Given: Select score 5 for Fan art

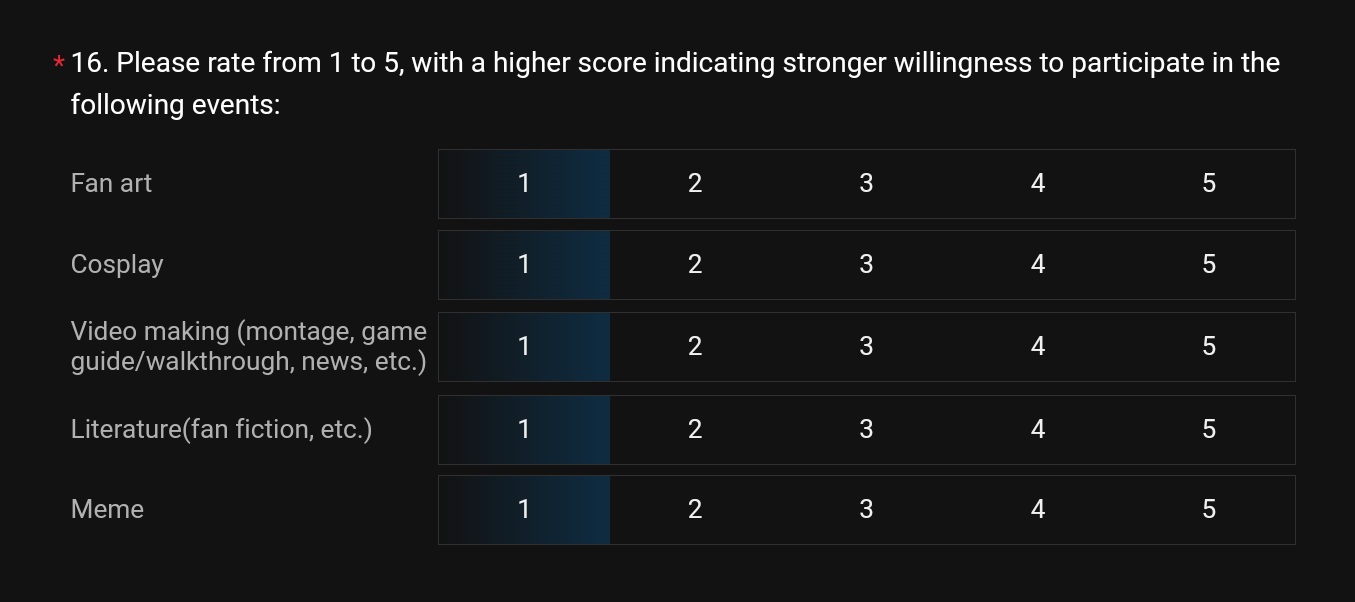Looking at the screenshot, I should pyautogui.click(x=1209, y=184).
